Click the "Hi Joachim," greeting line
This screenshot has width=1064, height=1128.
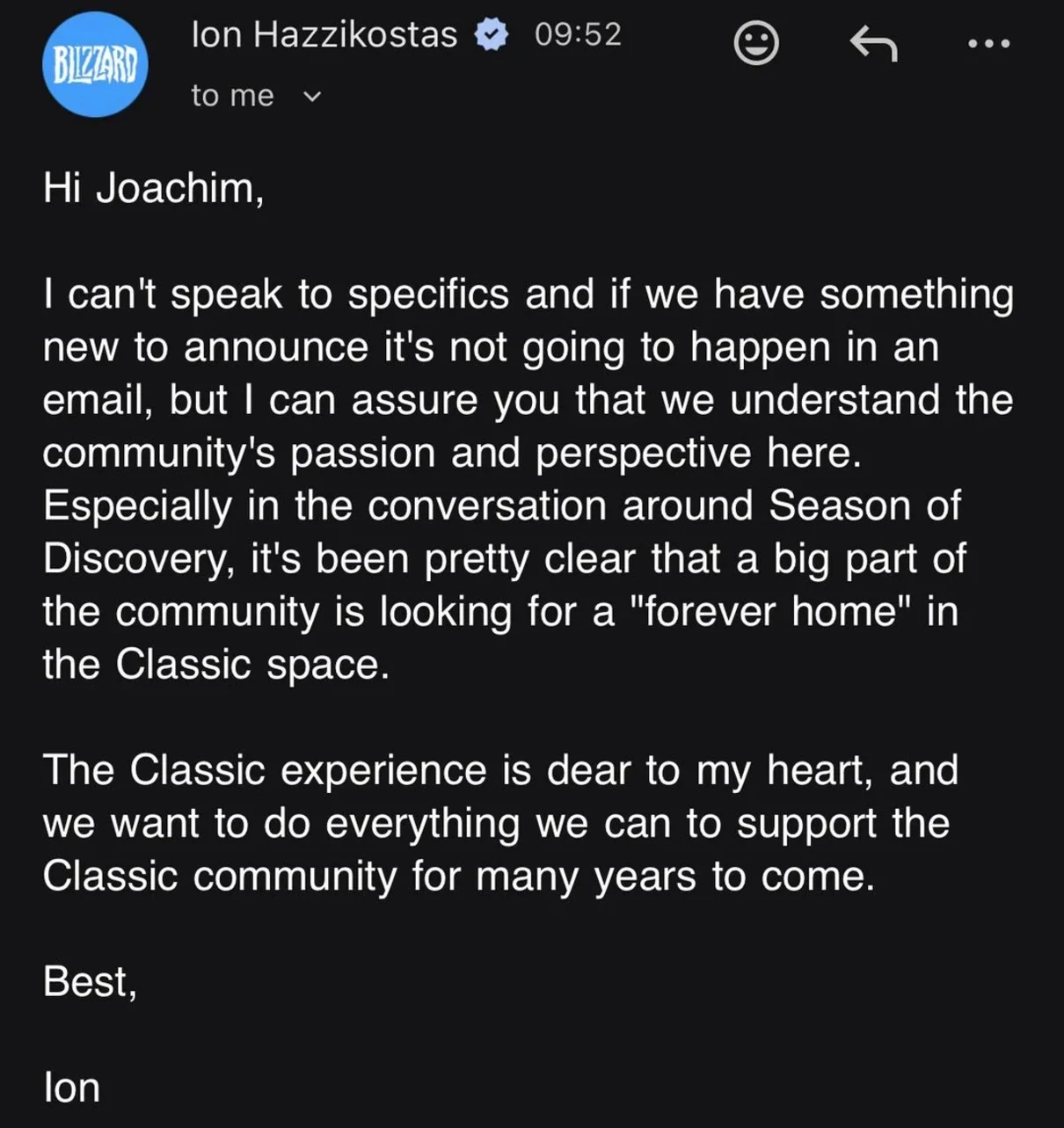coord(153,187)
